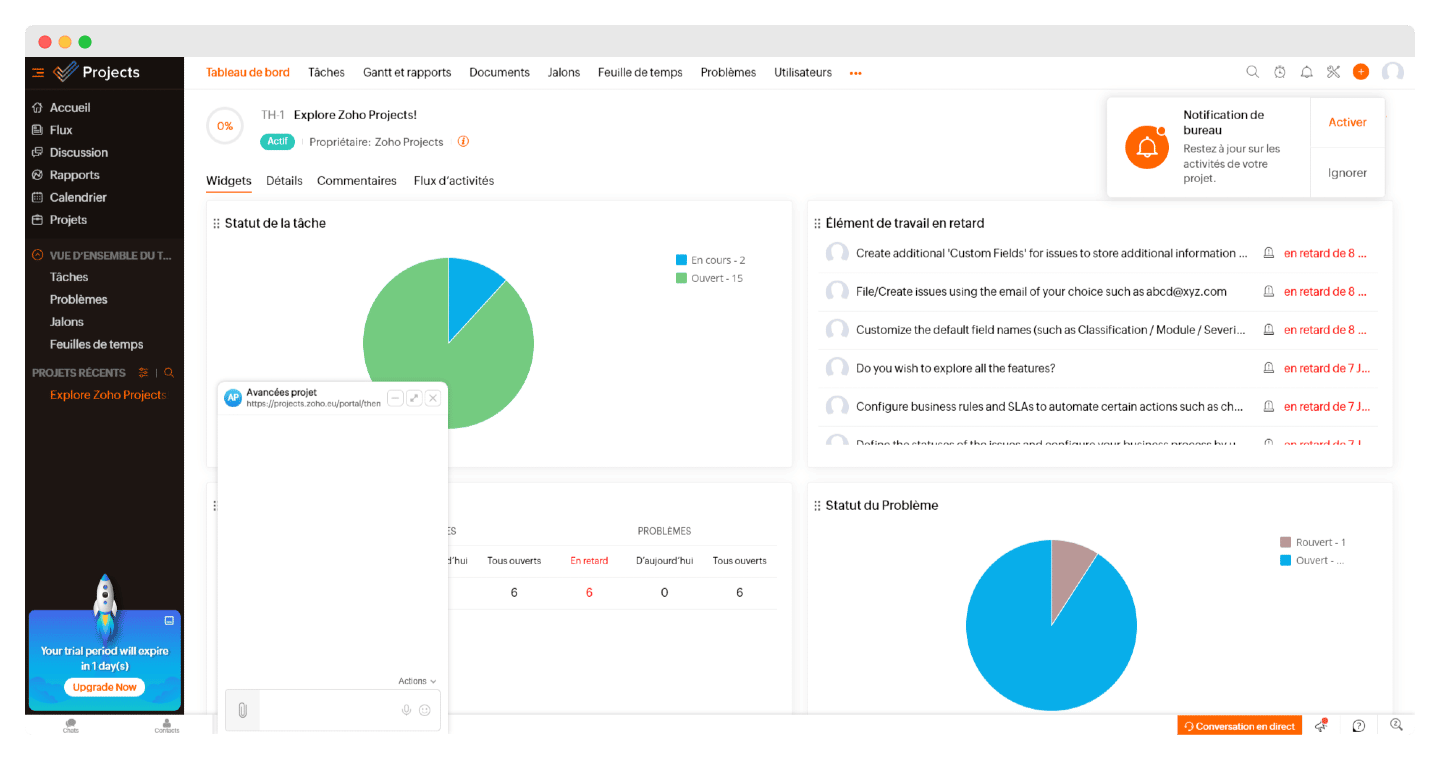Open the Gantt et rapports tab

point(407,72)
